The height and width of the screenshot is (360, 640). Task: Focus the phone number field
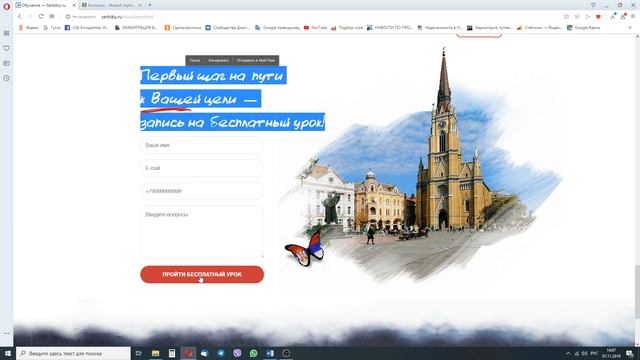click(x=202, y=191)
